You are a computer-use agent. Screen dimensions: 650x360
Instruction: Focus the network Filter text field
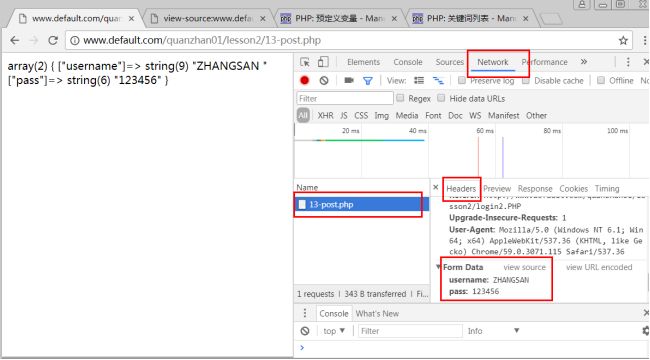tap(345, 98)
